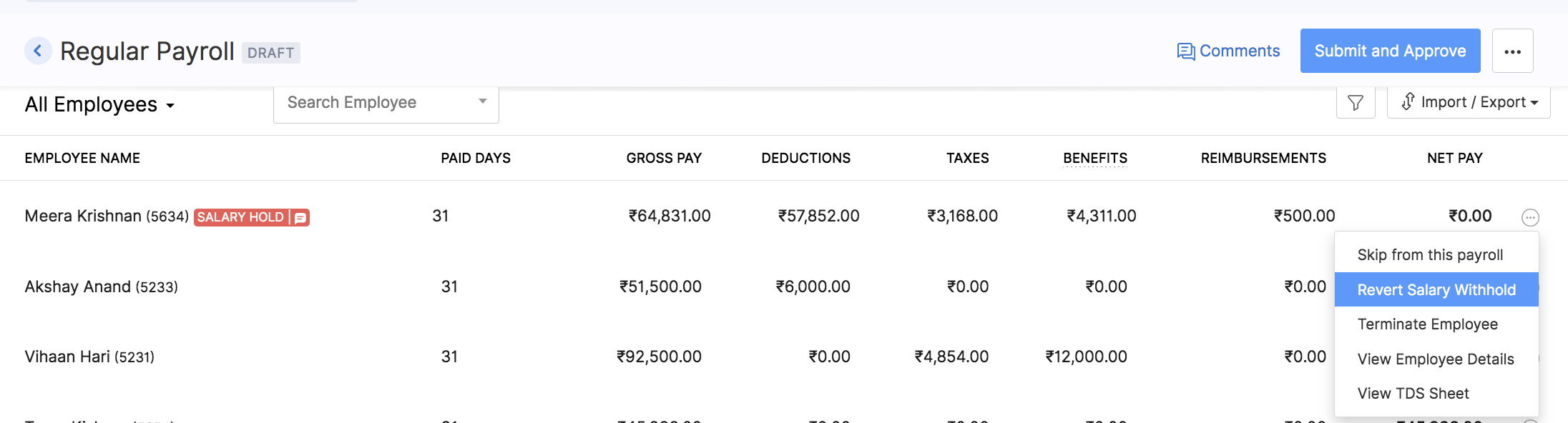Open the ellipsis menu next to Submit and Approve

(1513, 51)
